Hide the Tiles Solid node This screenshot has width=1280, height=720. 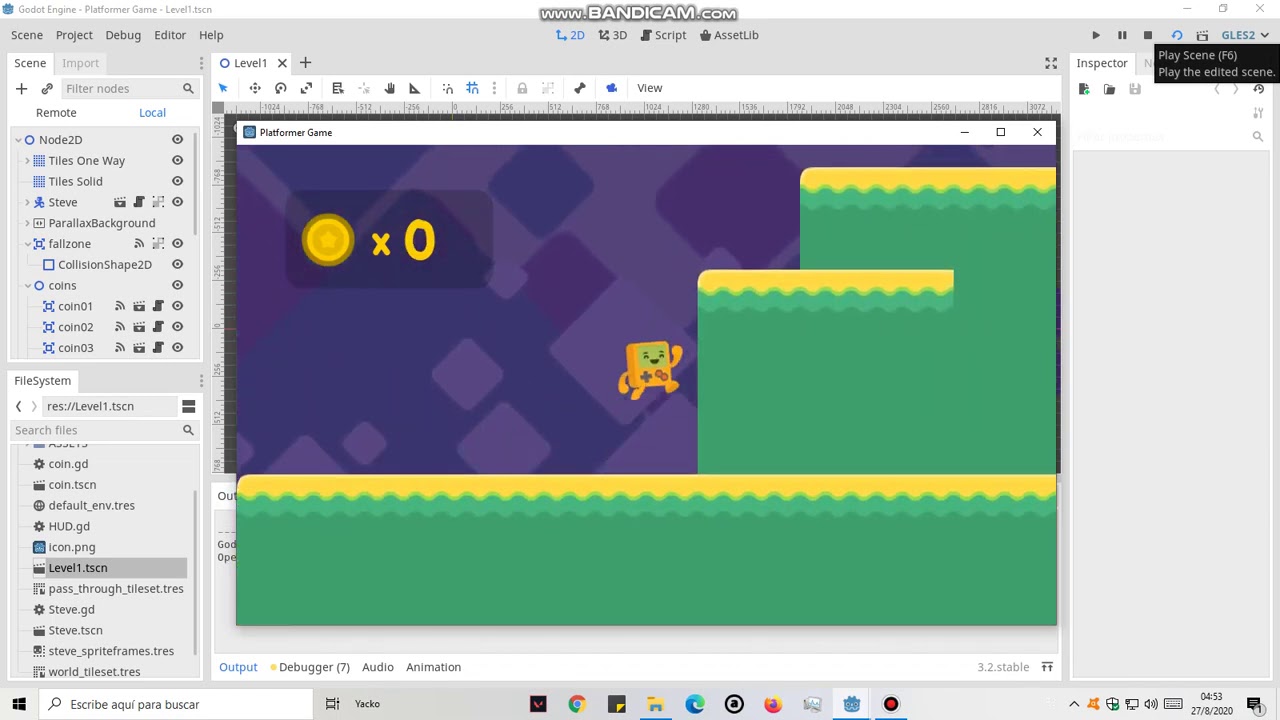pyautogui.click(x=177, y=181)
